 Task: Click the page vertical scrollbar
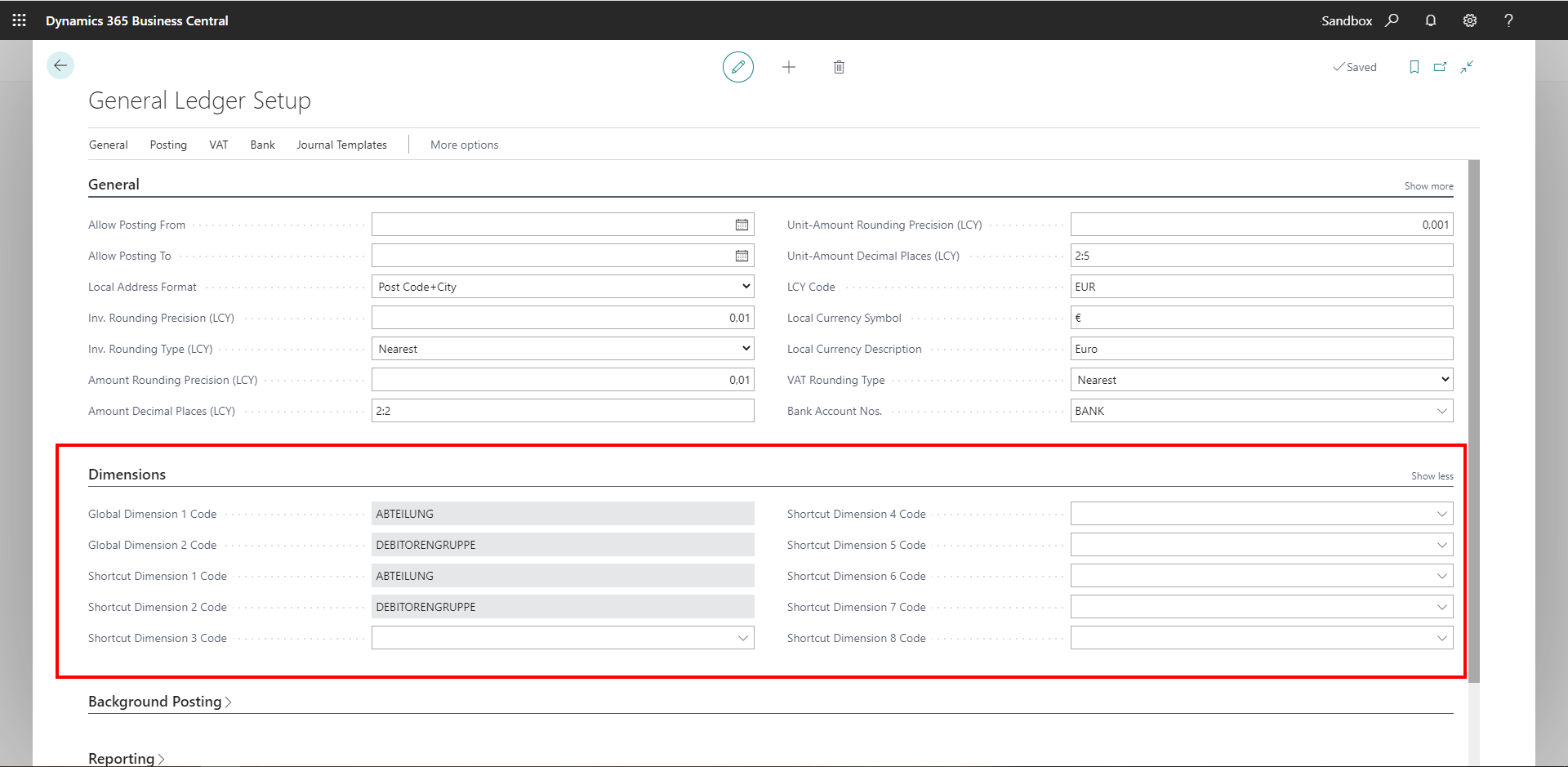pos(1474,421)
